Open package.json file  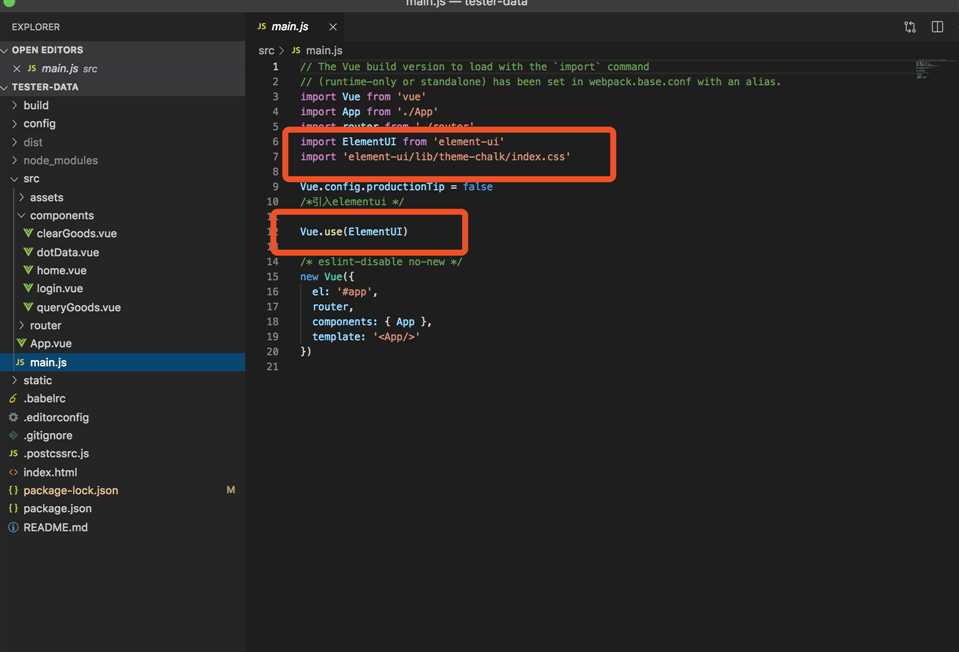pos(122,509)
